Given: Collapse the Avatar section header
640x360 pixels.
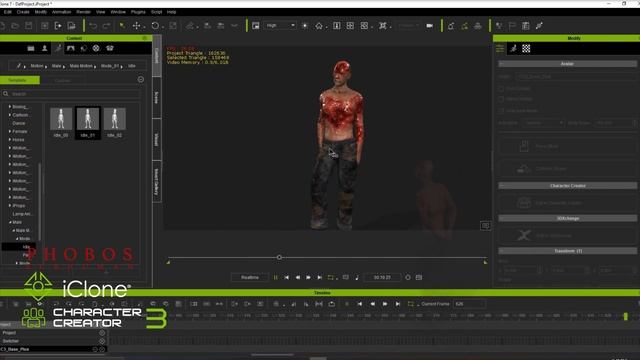Looking at the screenshot, I should [x=567, y=64].
